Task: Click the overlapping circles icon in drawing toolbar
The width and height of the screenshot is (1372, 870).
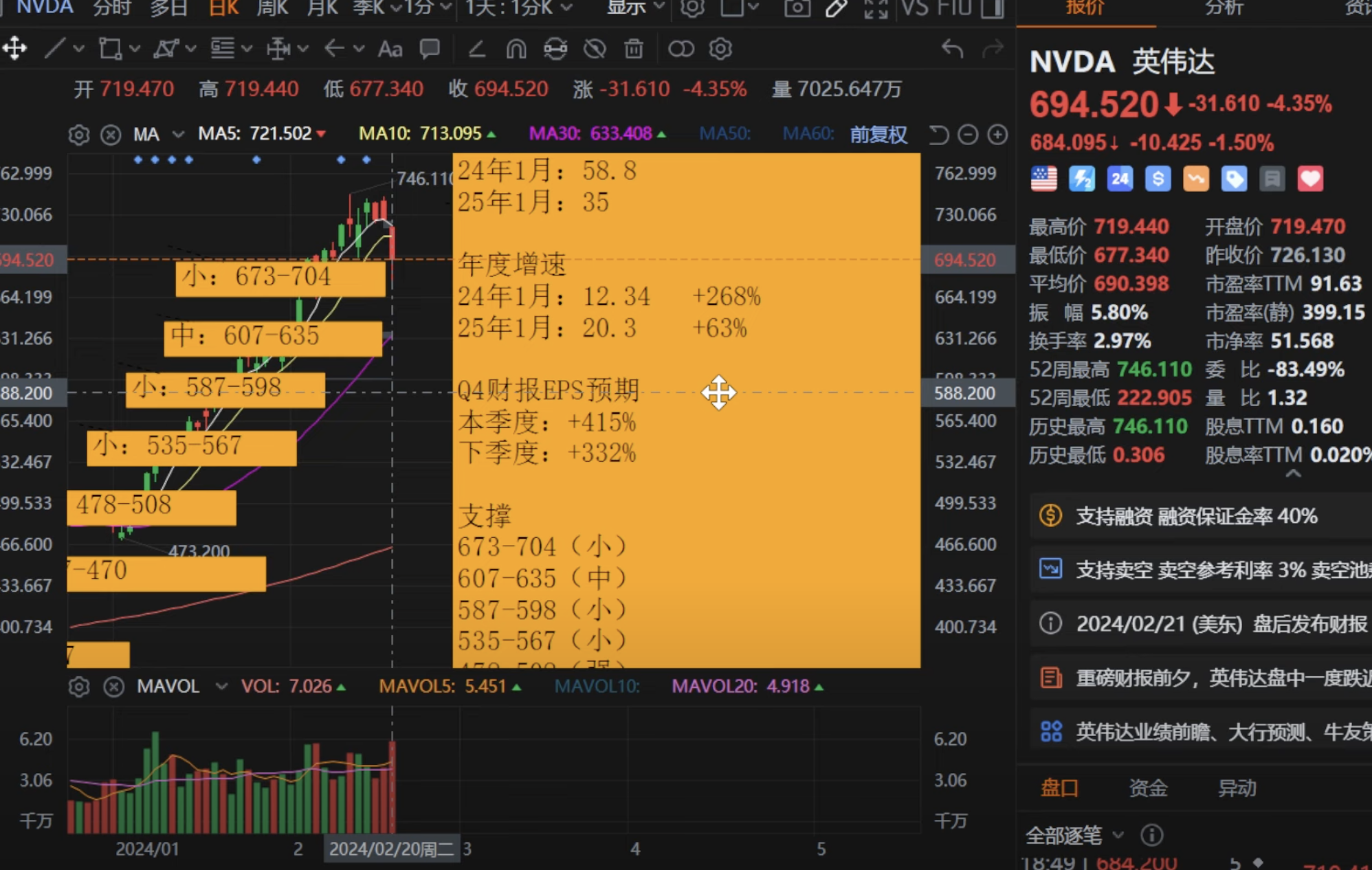Action: [681, 49]
